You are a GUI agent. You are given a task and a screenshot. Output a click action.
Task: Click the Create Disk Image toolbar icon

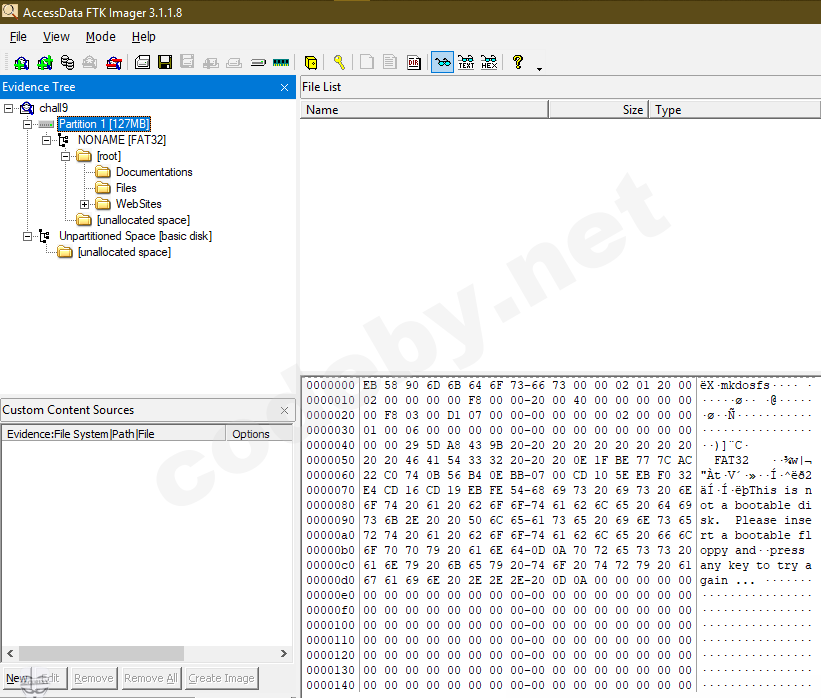tap(142, 62)
